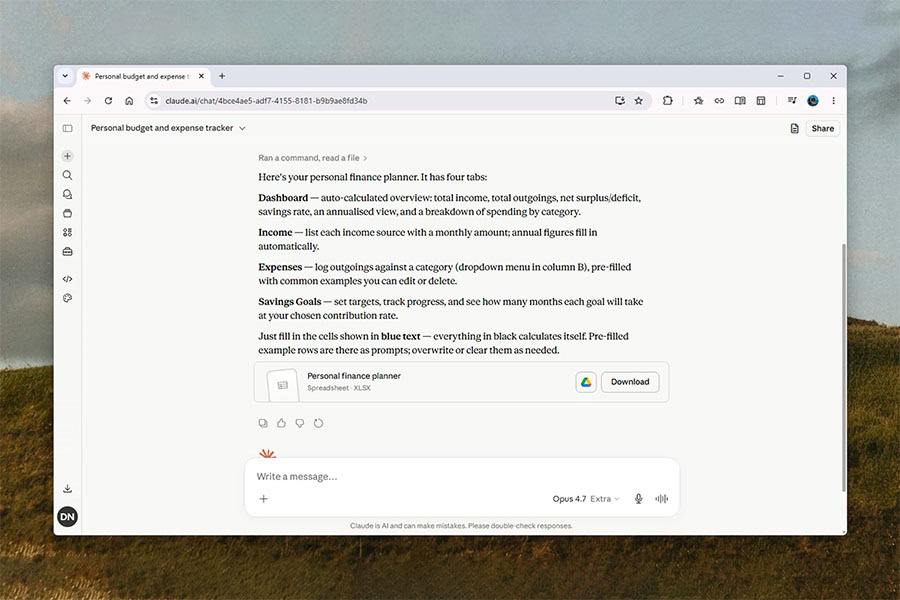Click the starred favorites icon in toolbar
Viewport: 900px width, 600px height.
pos(699,100)
